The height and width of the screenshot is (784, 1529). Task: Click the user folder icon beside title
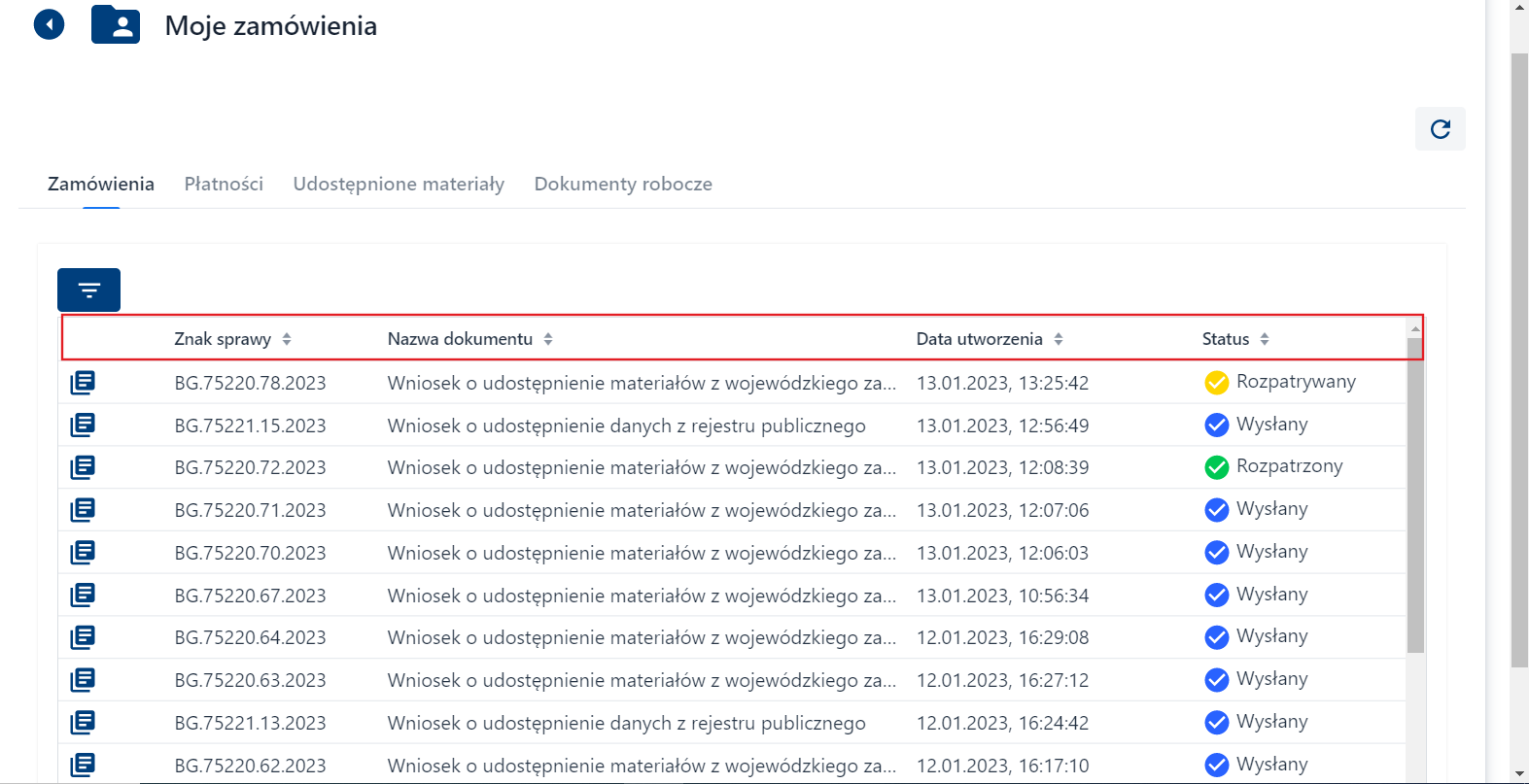tap(116, 25)
